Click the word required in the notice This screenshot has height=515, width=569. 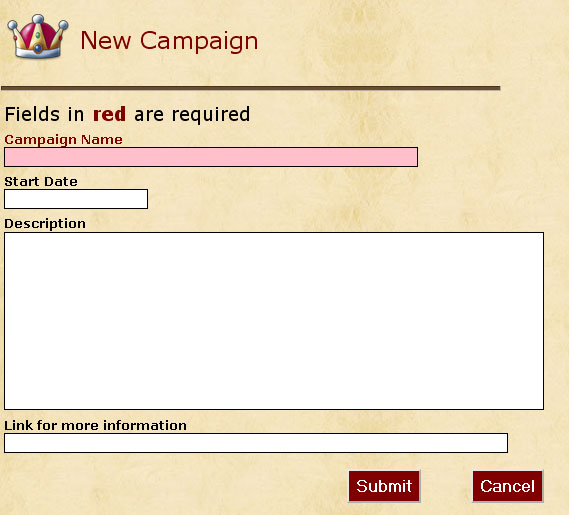pyautogui.click(x=211, y=115)
